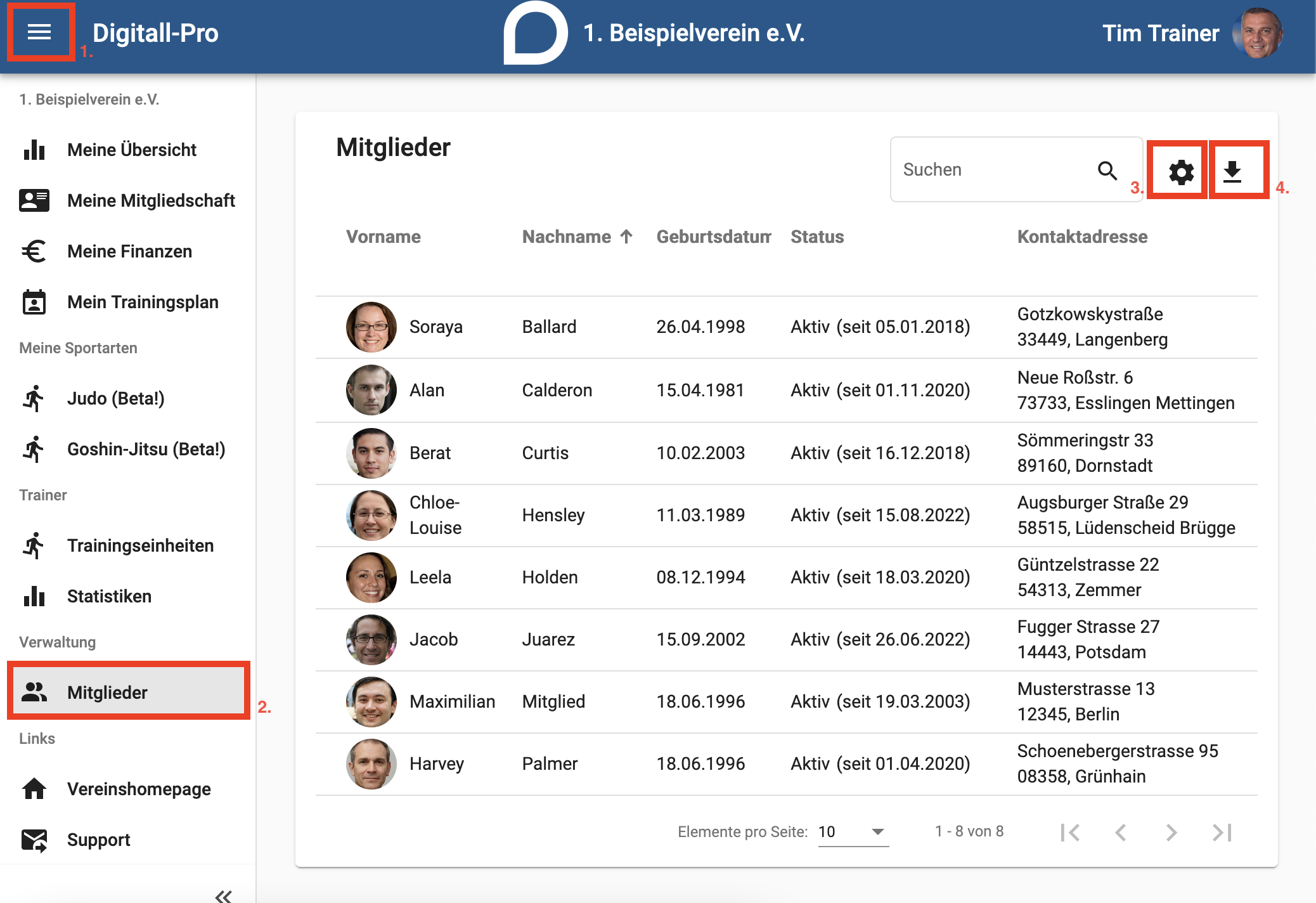Image resolution: width=1316 pixels, height=903 pixels.
Task: Click the house icon for Vereinshomepage
Action: tap(34, 789)
